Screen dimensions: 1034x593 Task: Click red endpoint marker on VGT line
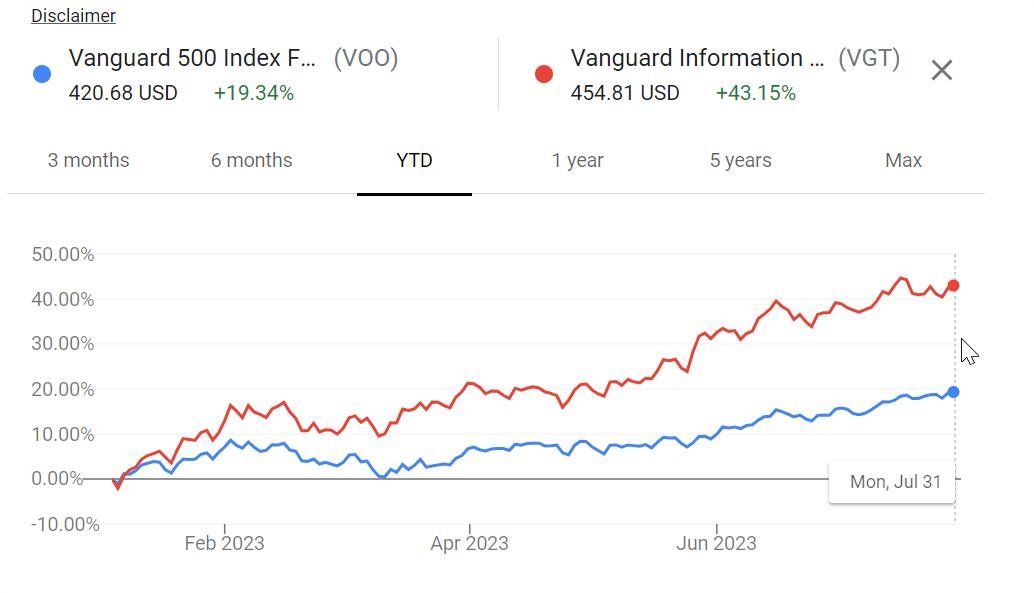(x=953, y=286)
